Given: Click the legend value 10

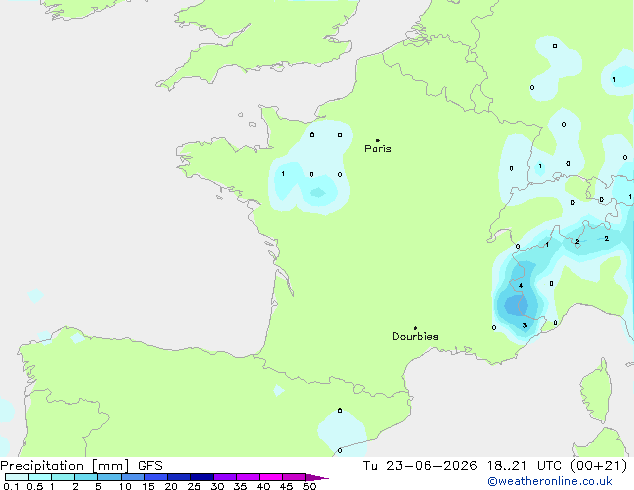Looking at the screenshot, I should click(125, 486).
